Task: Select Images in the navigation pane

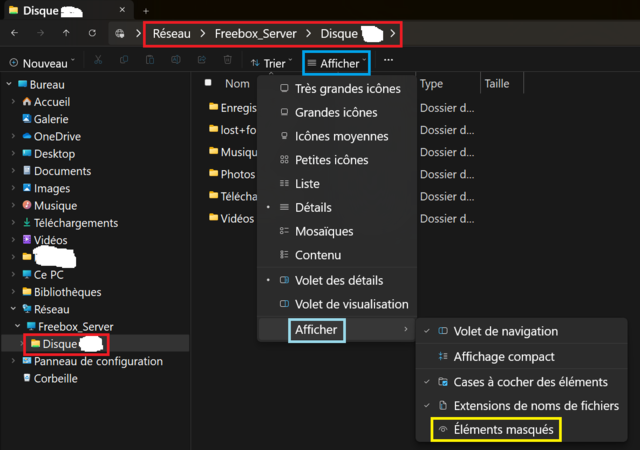Action: [x=47, y=188]
